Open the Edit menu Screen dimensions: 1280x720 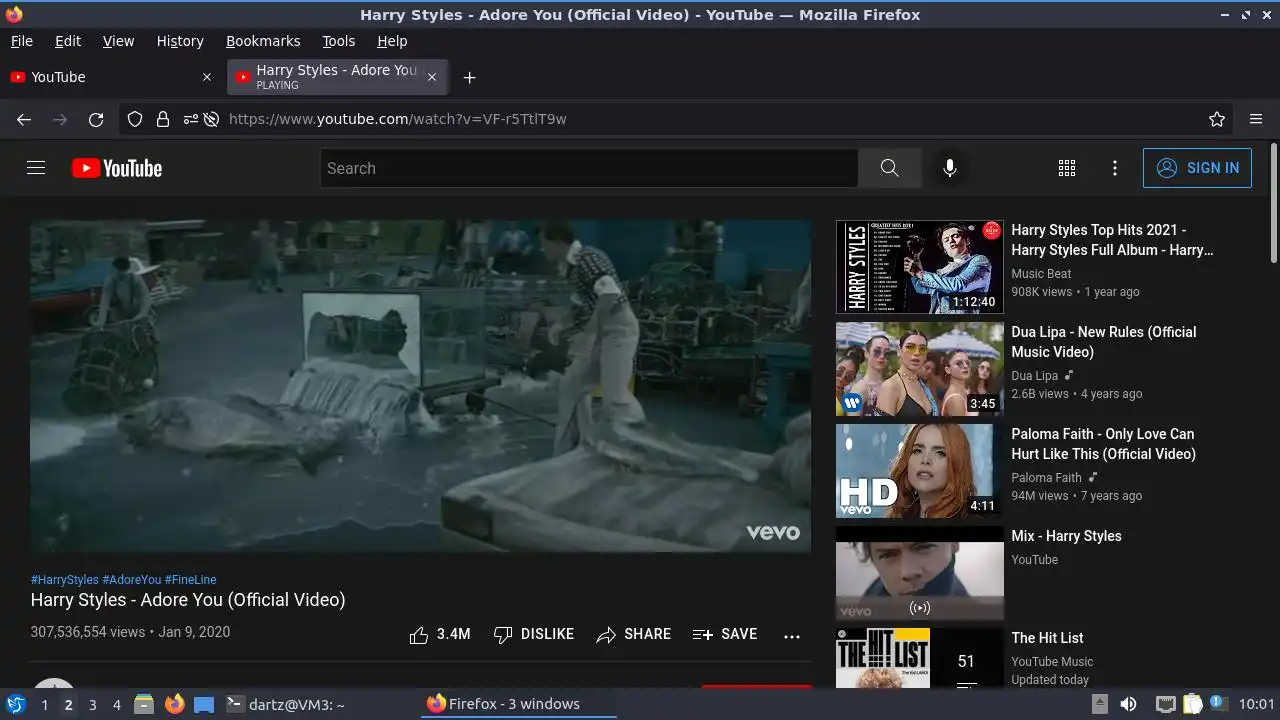[x=68, y=41]
